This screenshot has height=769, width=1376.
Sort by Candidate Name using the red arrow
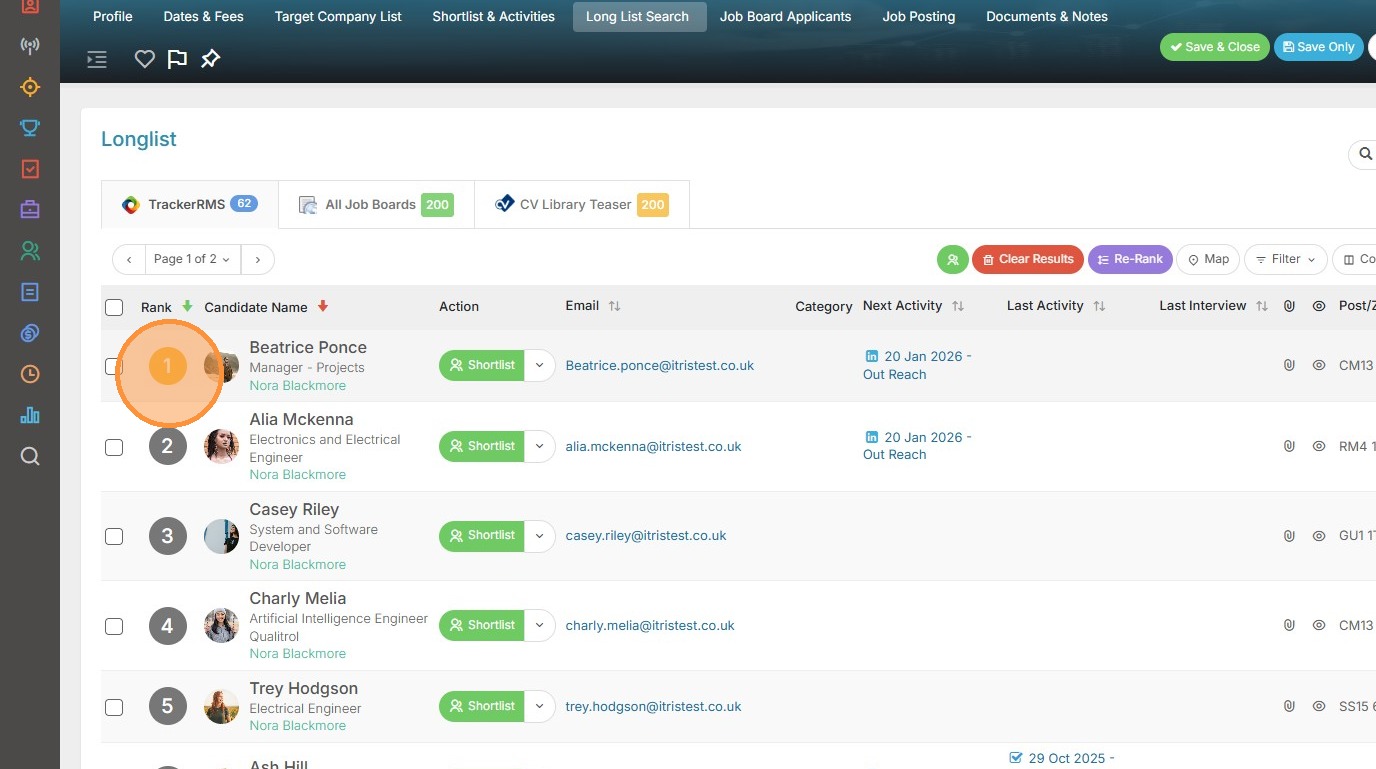coord(322,306)
